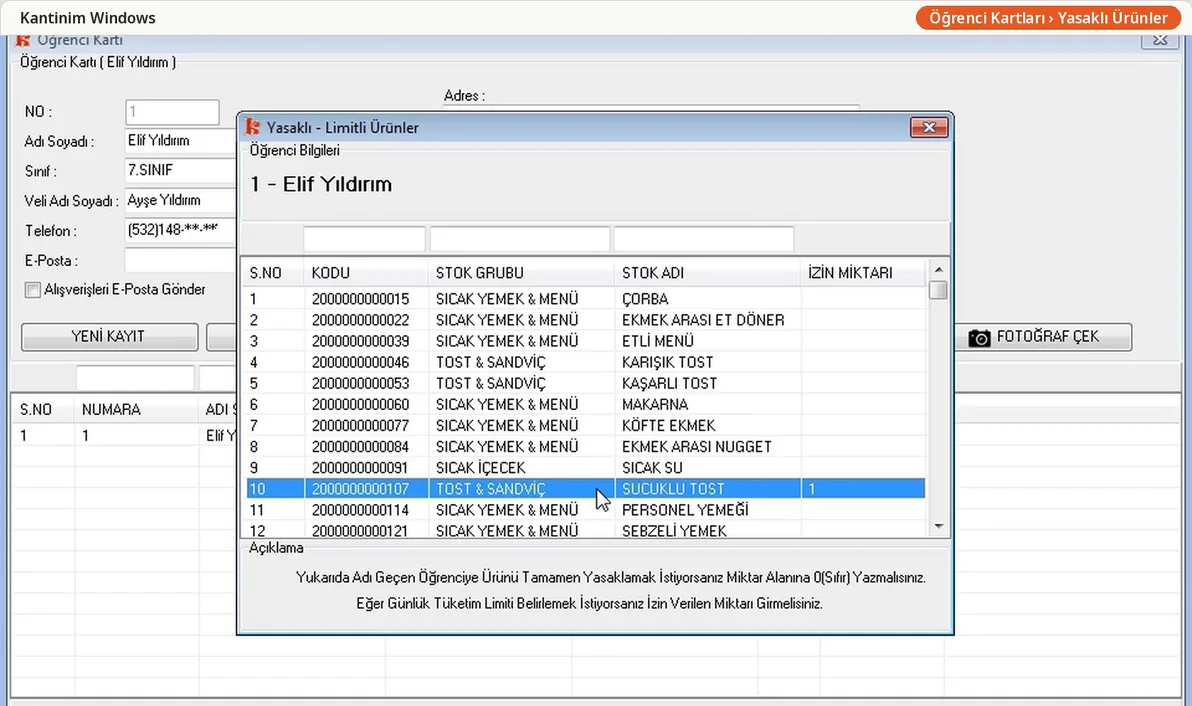The image size is (1192, 706).
Task: Sort by the STOK GRUBU column header
Action: 522,273
